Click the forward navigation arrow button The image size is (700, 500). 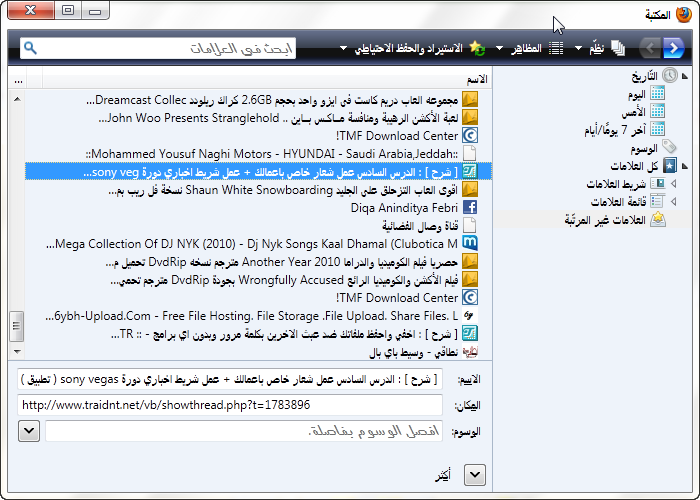673,48
